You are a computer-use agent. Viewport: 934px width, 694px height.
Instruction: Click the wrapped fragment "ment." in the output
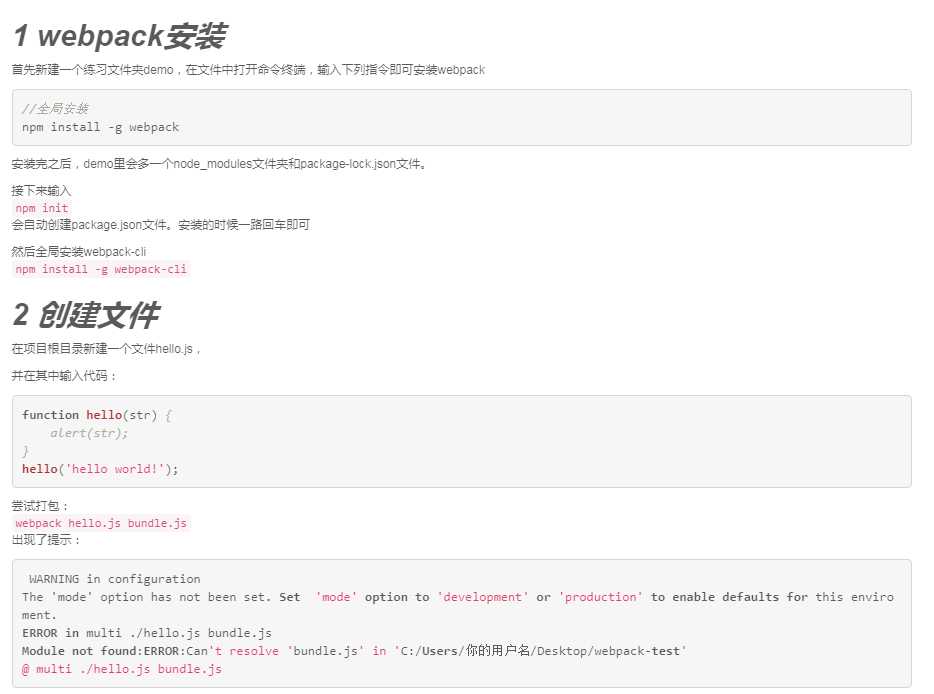tap(39, 615)
